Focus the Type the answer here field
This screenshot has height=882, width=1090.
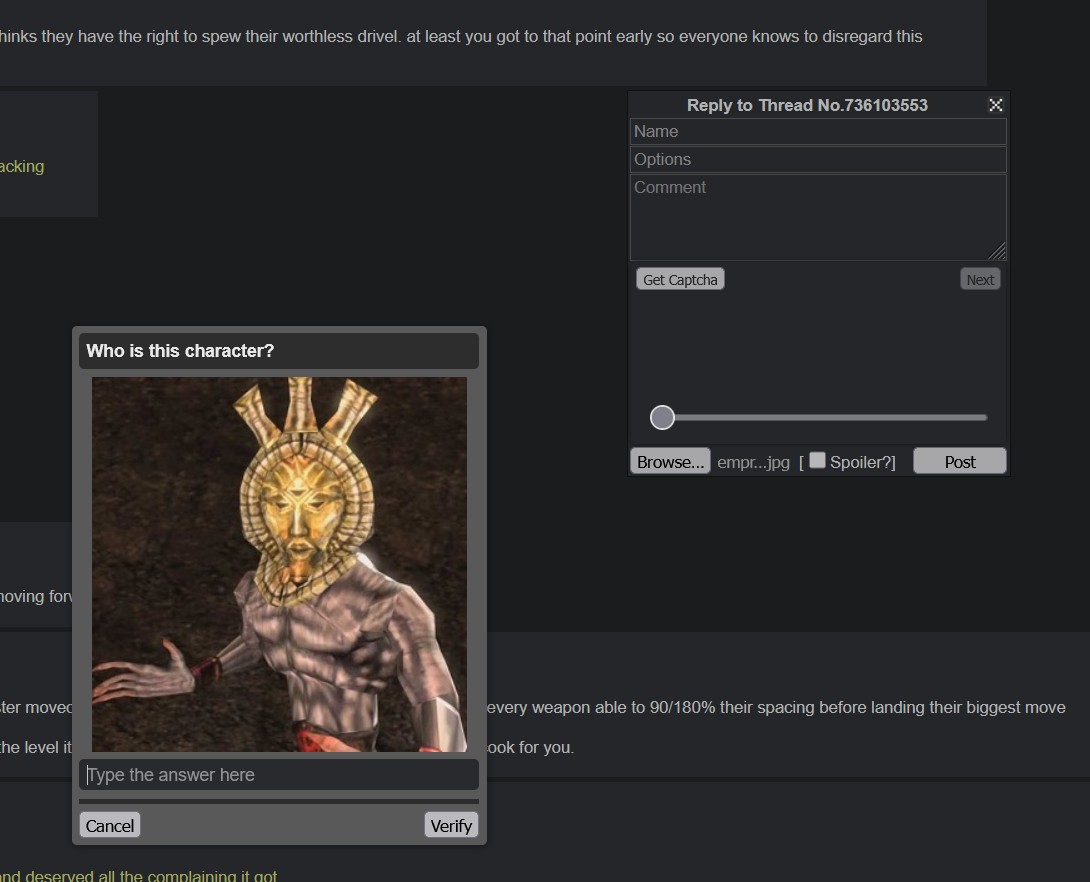[279, 774]
